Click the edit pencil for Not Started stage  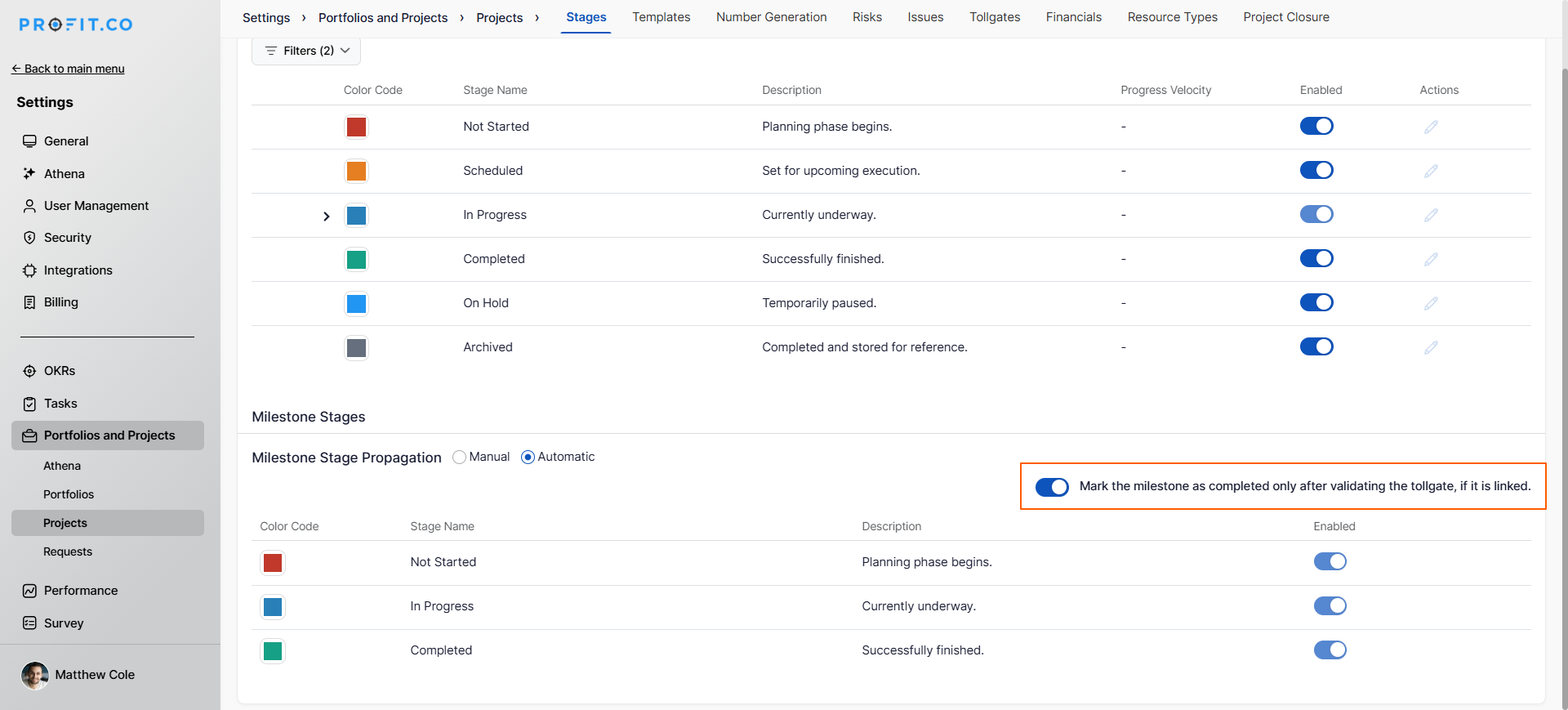click(x=1431, y=127)
